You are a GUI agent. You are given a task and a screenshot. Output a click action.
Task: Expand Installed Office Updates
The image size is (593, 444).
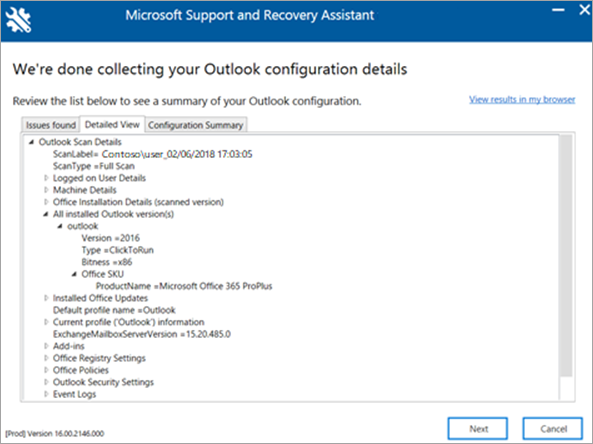point(46,298)
